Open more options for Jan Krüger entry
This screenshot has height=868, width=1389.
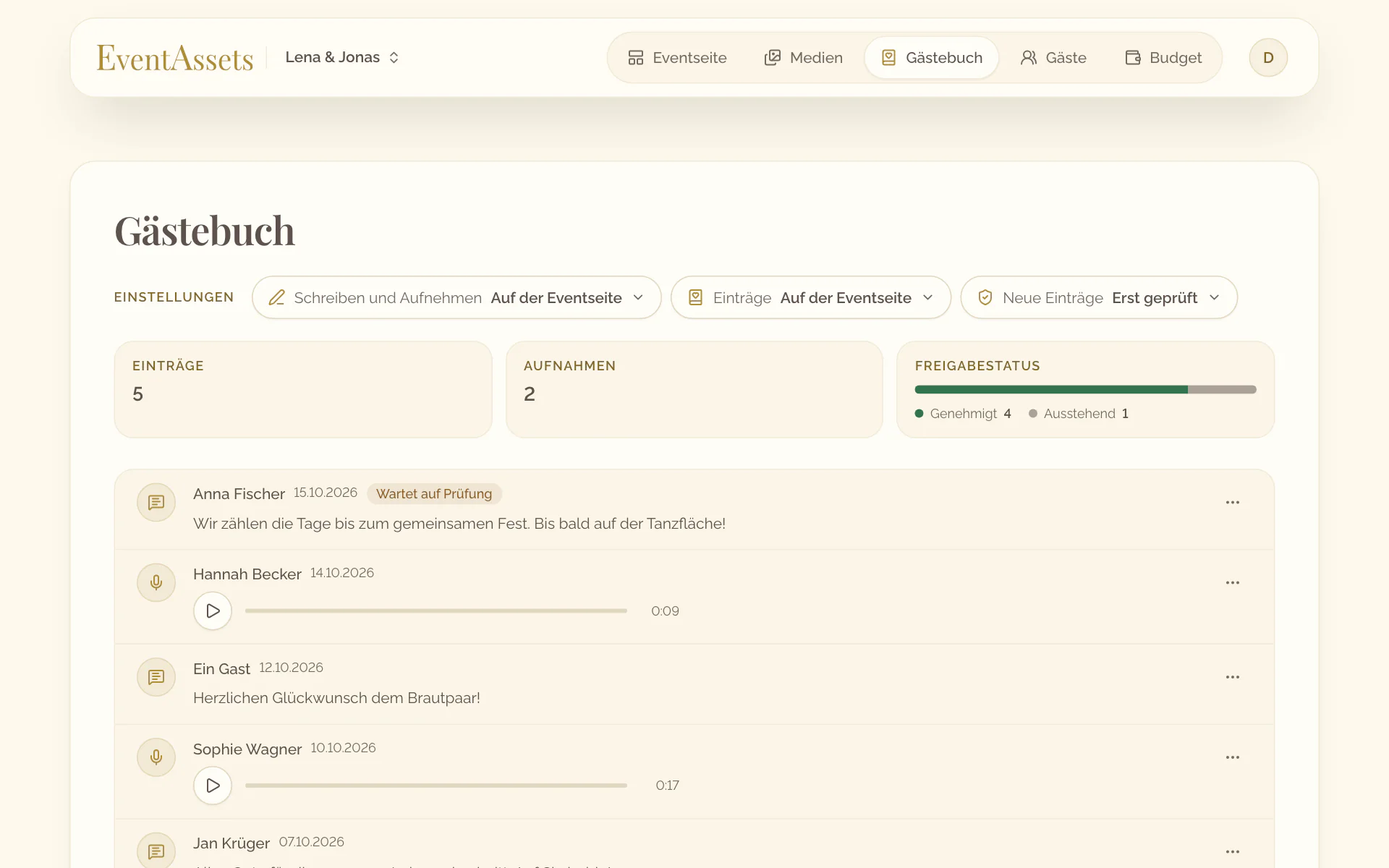[1233, 851]
